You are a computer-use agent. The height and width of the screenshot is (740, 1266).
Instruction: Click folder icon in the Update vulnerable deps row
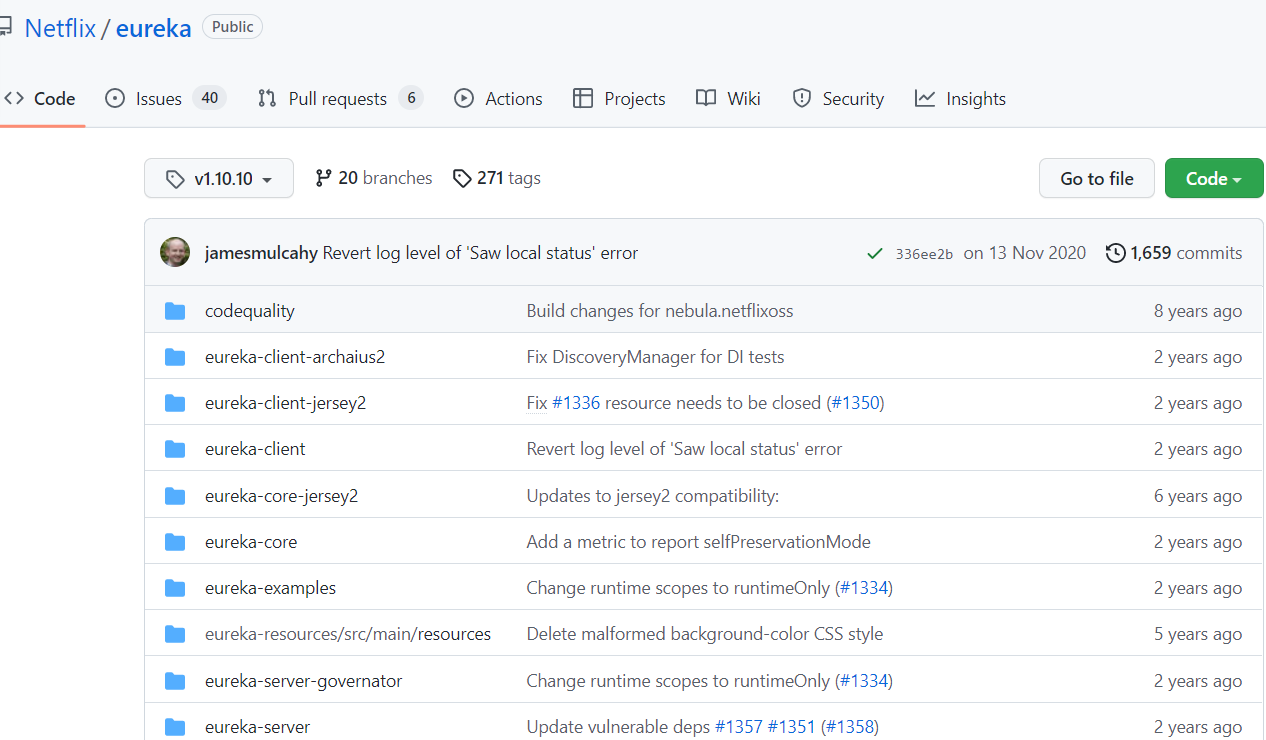tap(175, 727)
